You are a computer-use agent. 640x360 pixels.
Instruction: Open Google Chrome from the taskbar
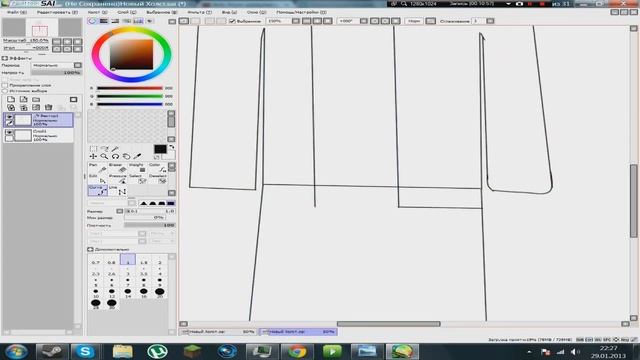297,351
